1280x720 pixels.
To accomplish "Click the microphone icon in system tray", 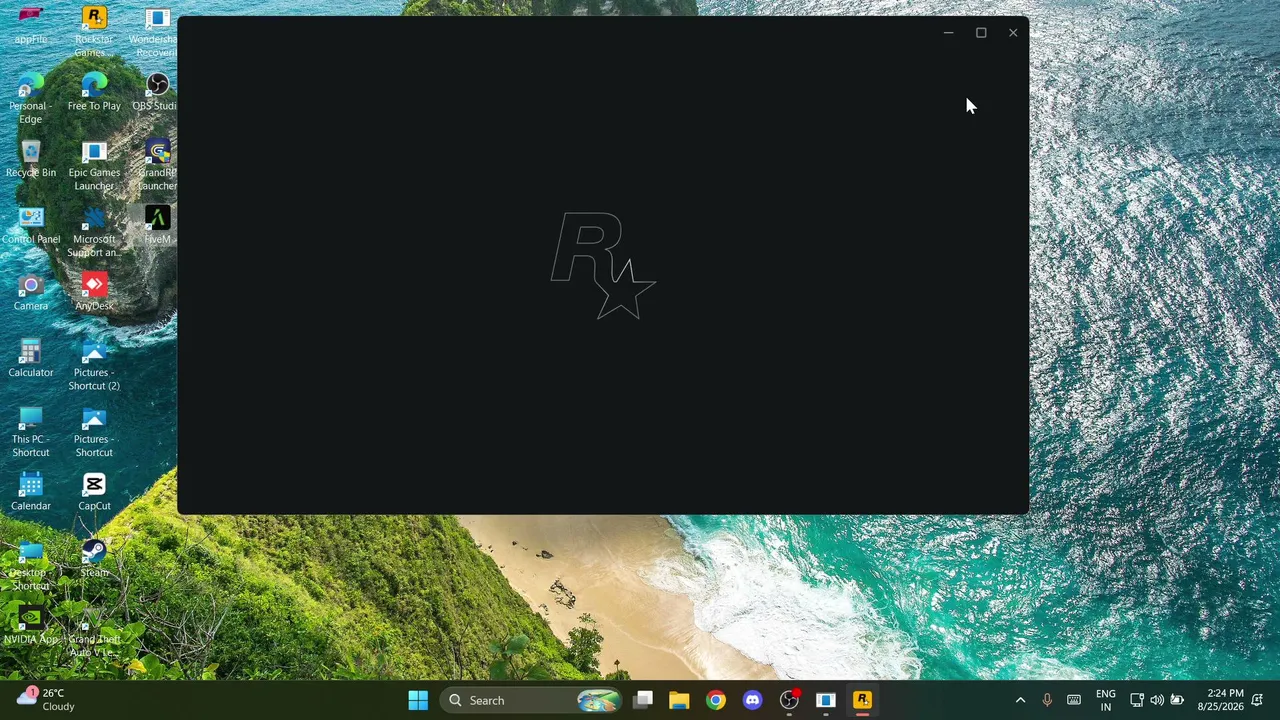I will click(1047, 700).
